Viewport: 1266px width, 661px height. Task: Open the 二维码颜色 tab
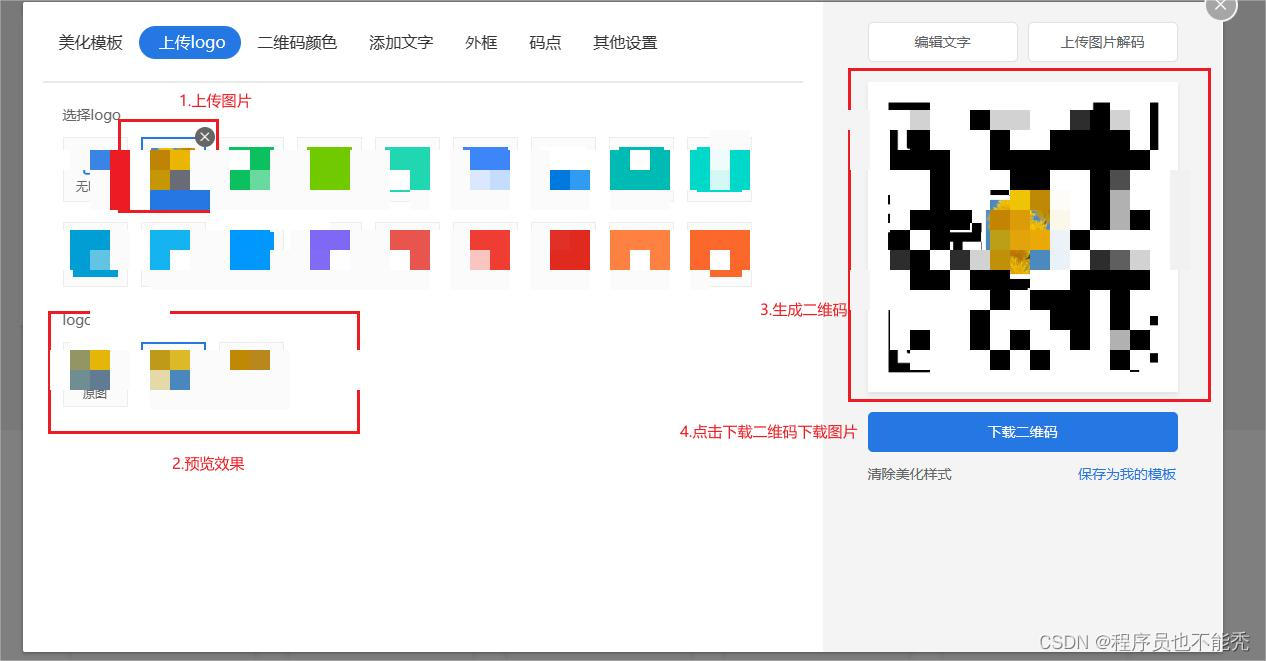(x=299, y=42)
